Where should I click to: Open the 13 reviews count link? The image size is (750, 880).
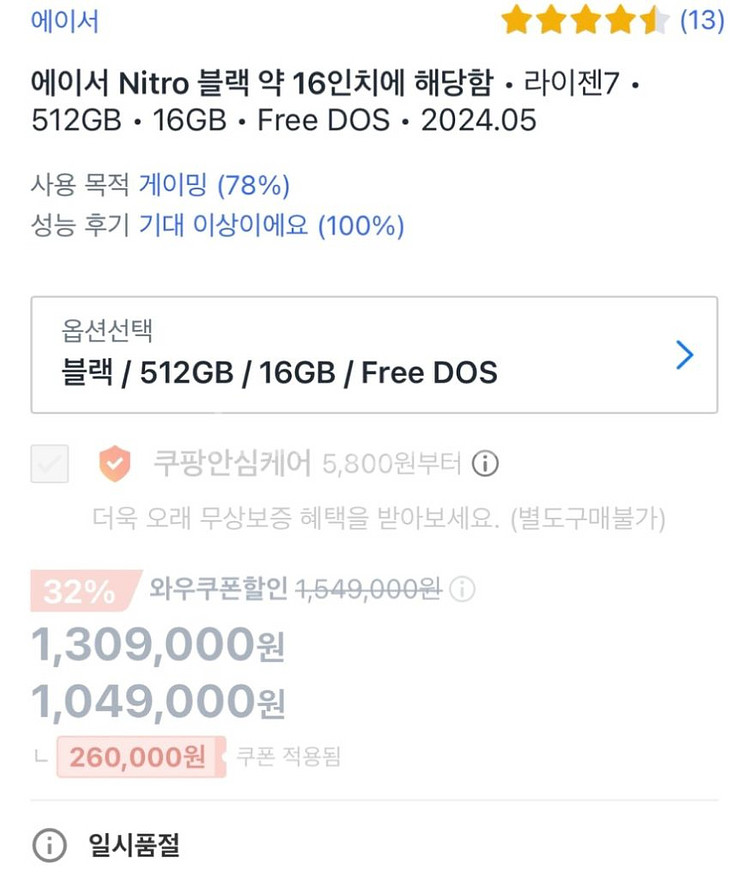tap(701, 20)
